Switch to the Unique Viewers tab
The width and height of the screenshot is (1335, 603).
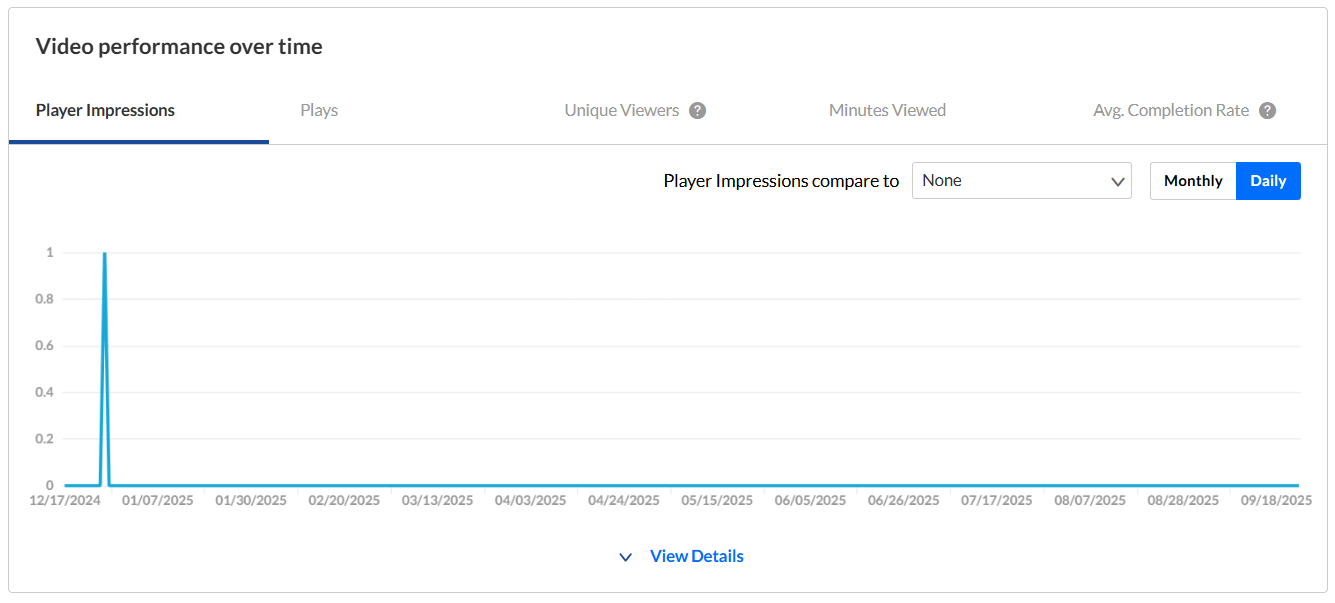pyautogui.click(x=621, y=111)
